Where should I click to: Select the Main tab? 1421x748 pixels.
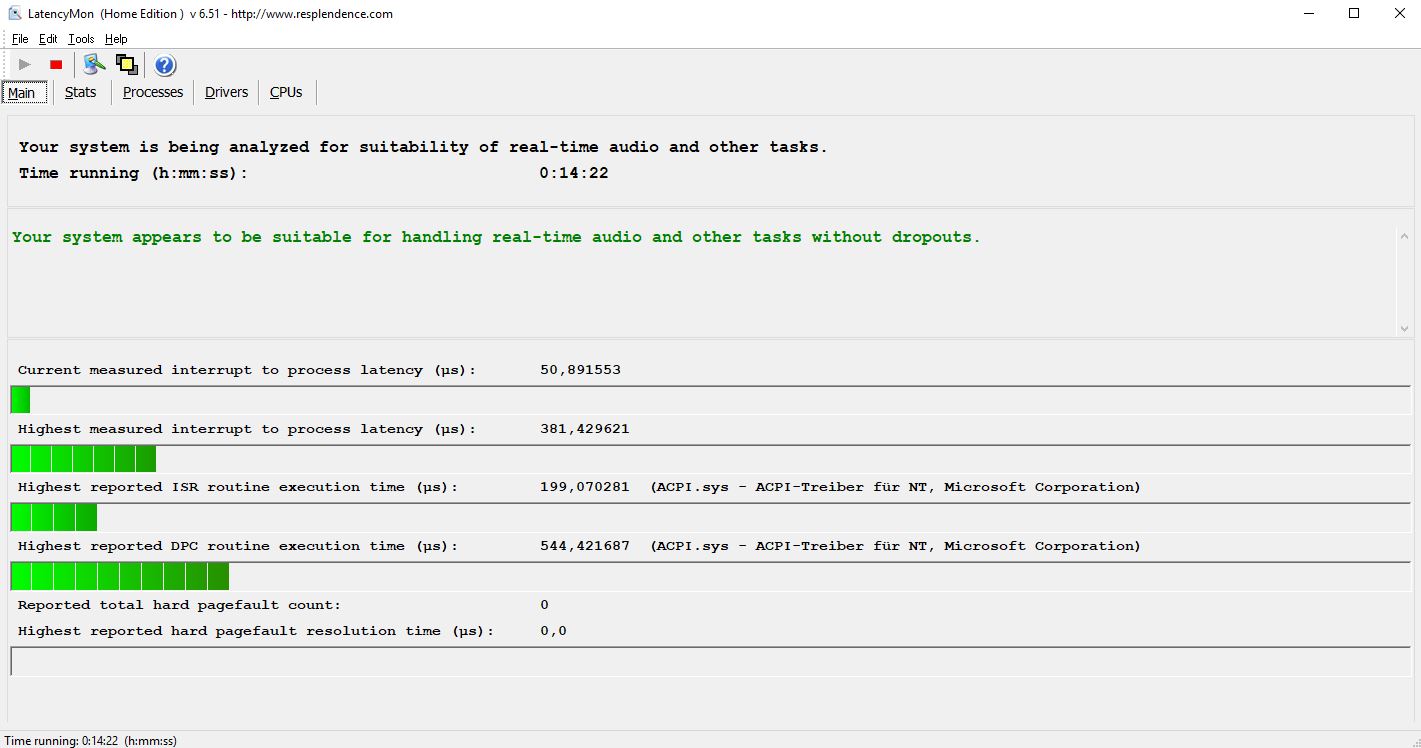[22, 93]
